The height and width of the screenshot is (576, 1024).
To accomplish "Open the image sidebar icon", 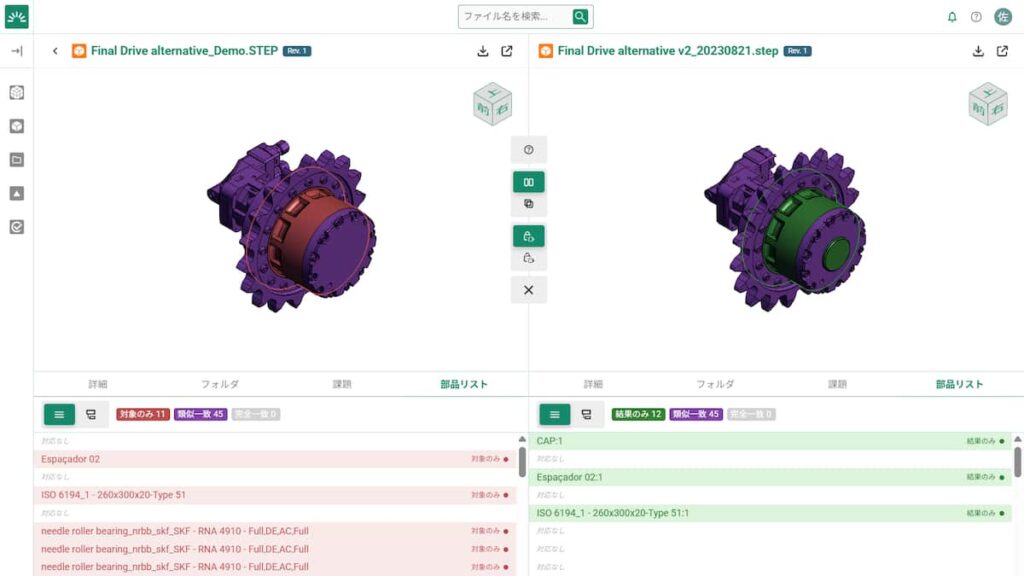I will click(x=17, y=193).
